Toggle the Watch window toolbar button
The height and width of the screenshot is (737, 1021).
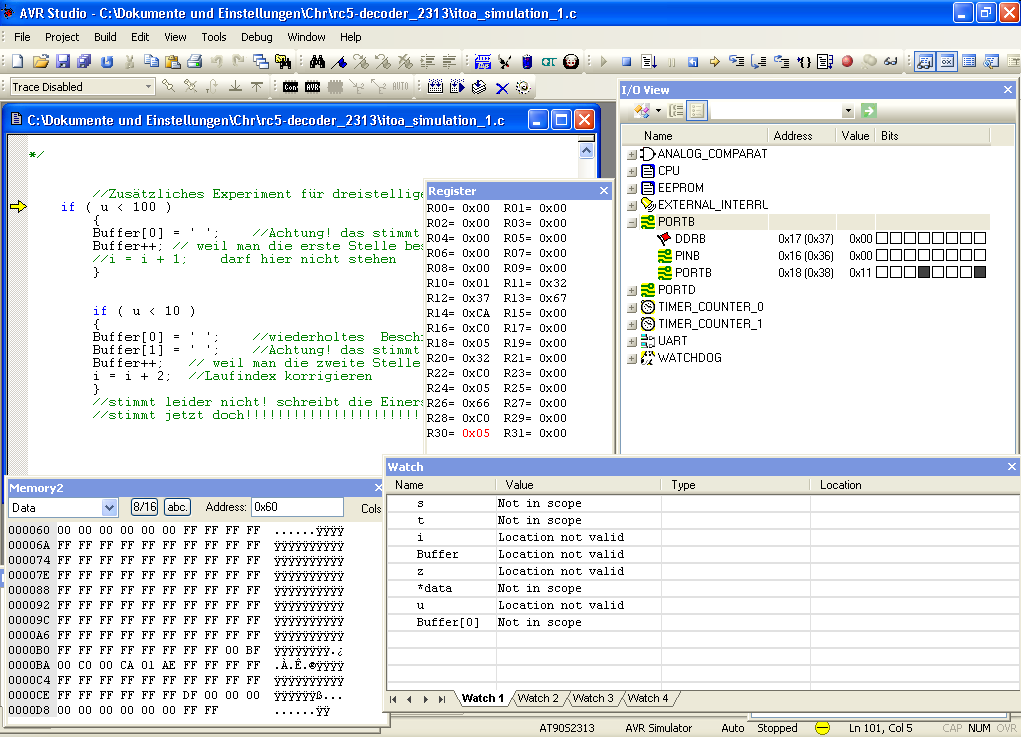click(925, 61)
